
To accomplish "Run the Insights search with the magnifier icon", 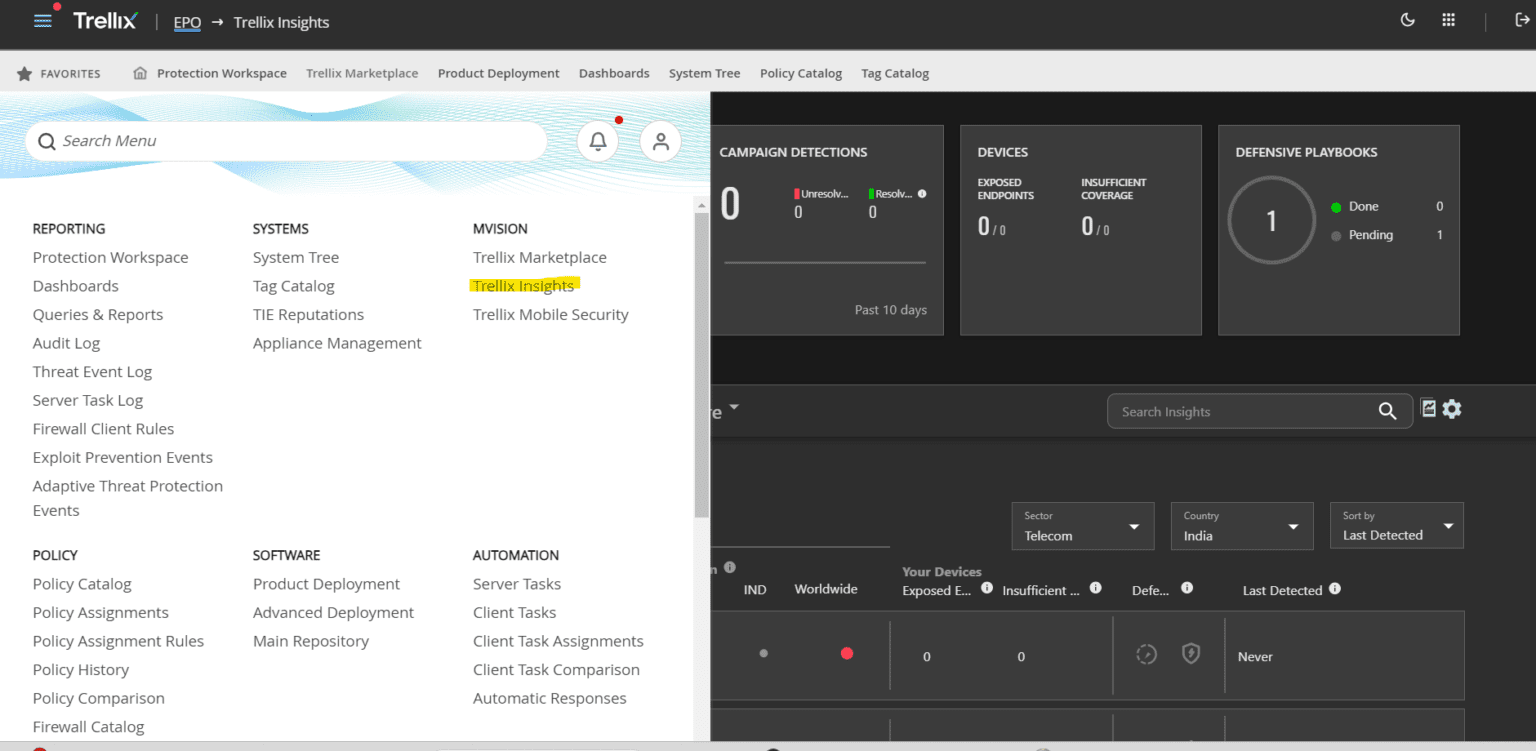I will [1387, 410].
